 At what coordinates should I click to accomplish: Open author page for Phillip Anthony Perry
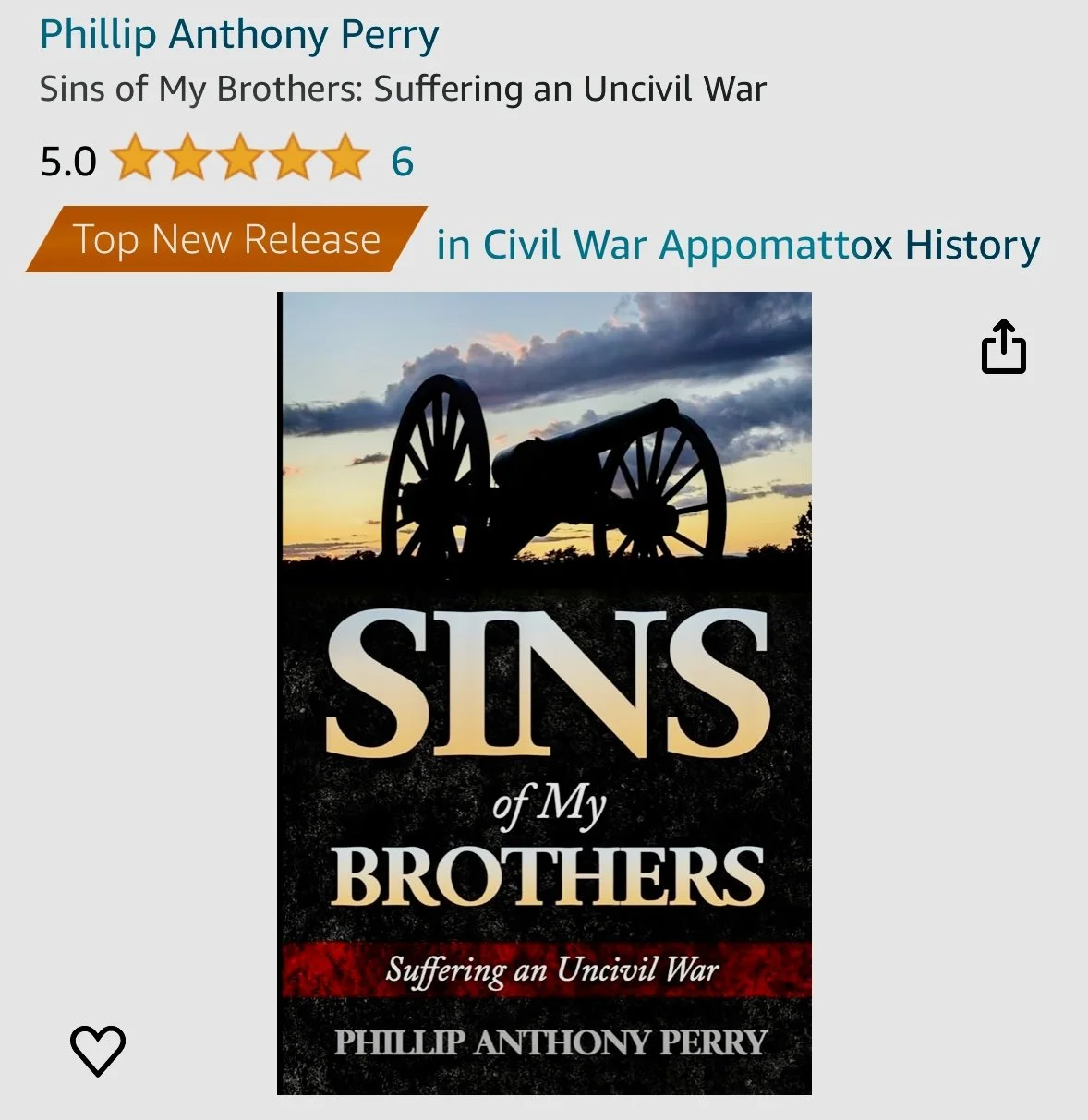239,35
